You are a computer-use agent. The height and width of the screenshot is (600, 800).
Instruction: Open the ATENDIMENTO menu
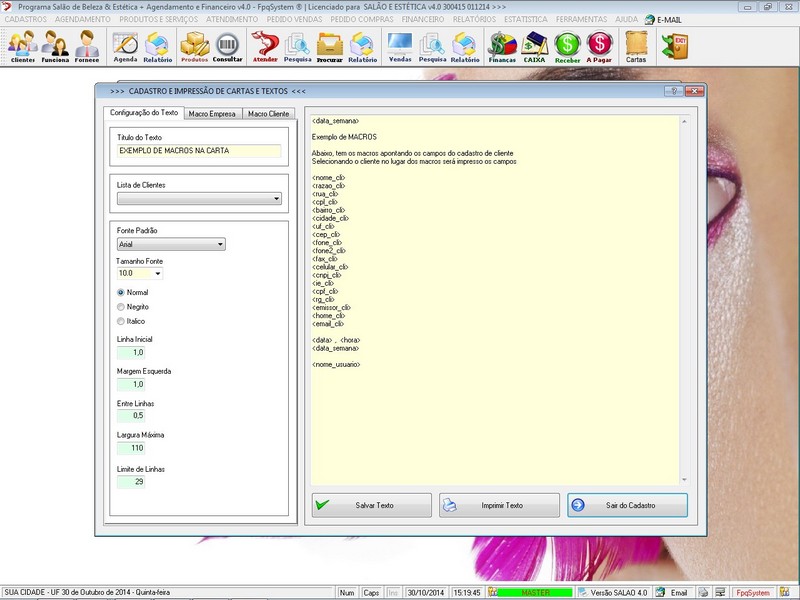(232, 19)
